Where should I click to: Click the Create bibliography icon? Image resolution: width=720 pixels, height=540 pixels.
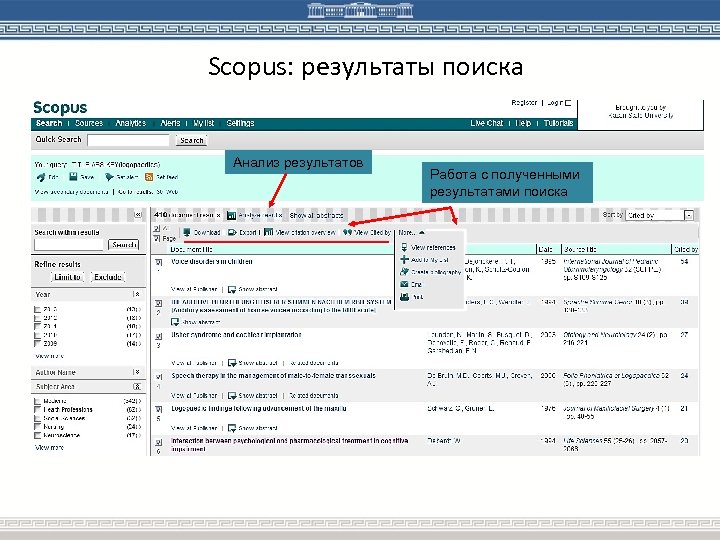(x=404, y=272)
